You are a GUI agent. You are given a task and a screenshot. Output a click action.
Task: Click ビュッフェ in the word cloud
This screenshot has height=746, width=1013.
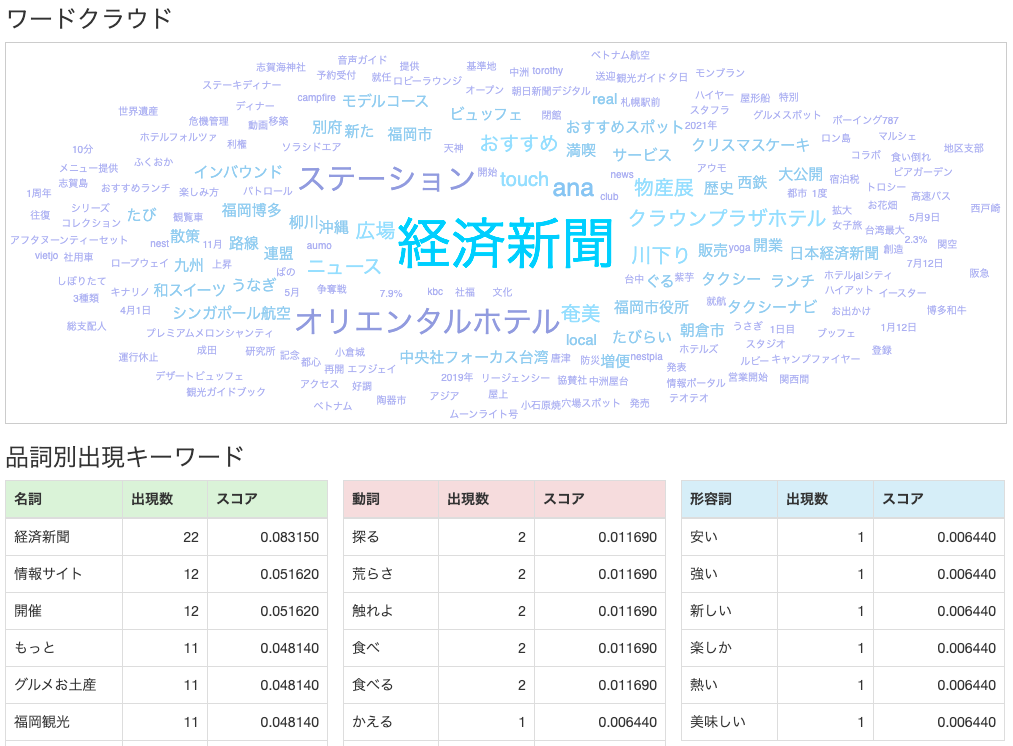[x=485, y=114]
